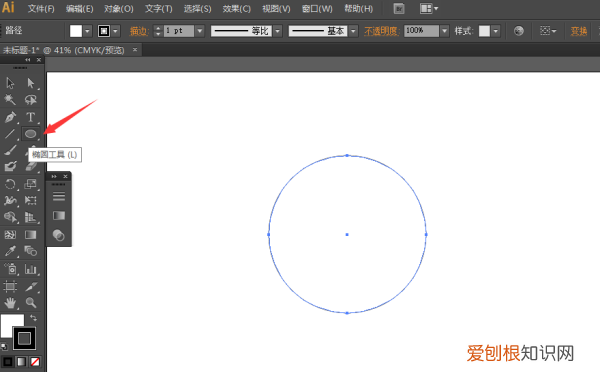This screenshot has height=372, width=600.
Task: Open the 编辑(E) menu
Action: [x=80, y=8]
